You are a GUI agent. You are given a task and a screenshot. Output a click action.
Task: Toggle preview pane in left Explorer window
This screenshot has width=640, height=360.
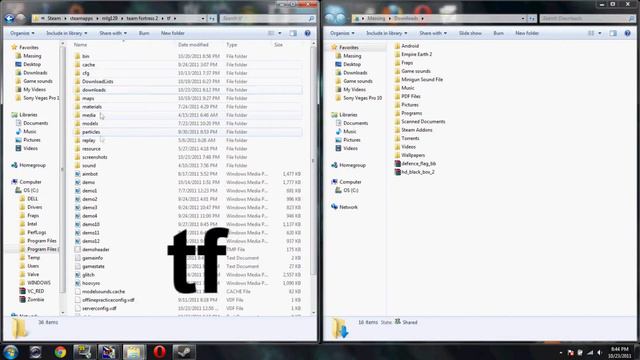click(293, 33)
